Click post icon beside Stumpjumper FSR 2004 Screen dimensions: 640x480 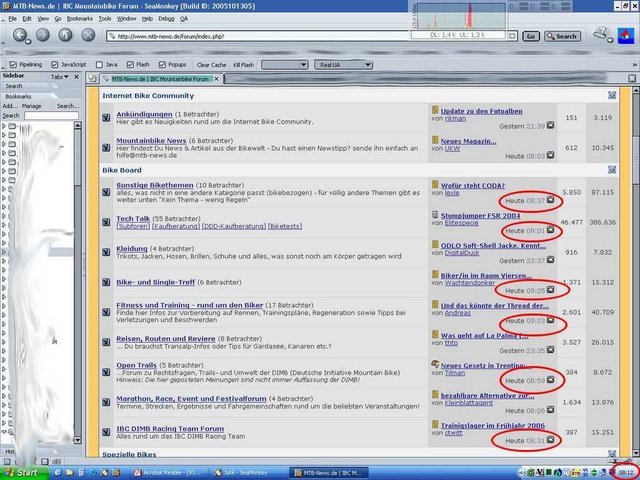click(435, 215)
